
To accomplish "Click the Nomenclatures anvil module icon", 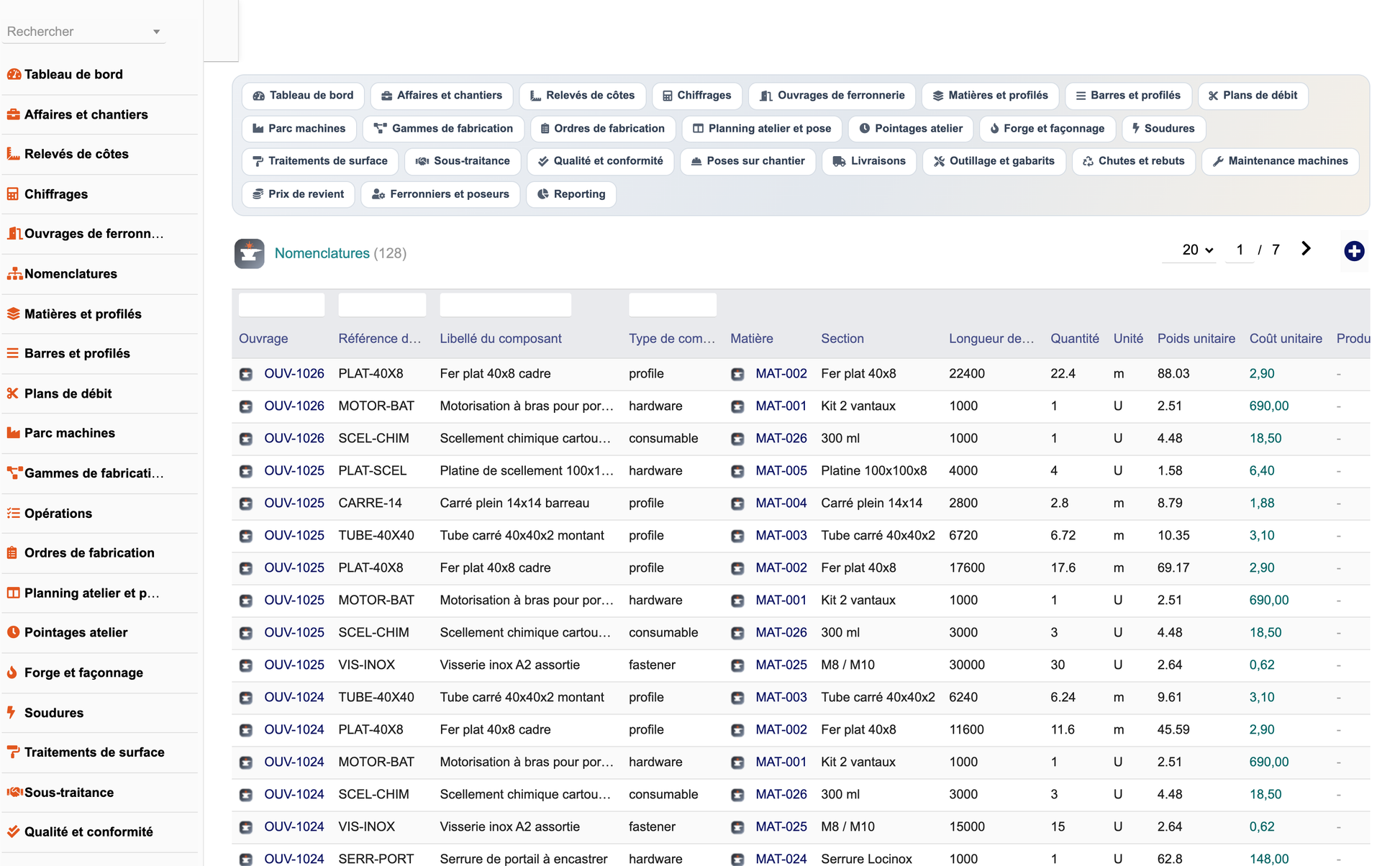I will [249, 253].
